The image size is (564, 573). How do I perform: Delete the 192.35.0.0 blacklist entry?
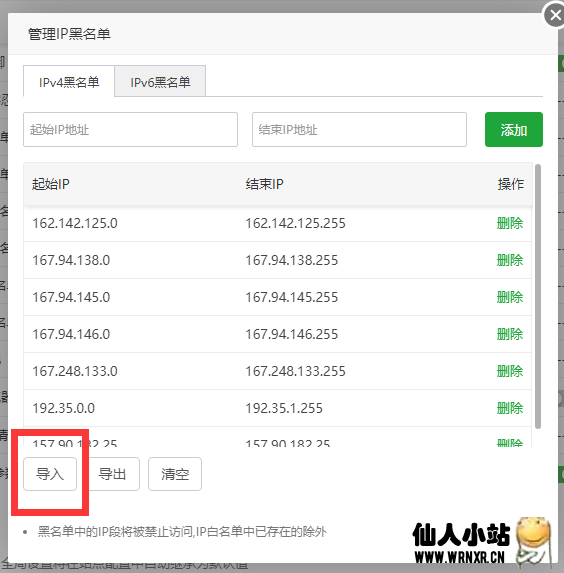510,408
